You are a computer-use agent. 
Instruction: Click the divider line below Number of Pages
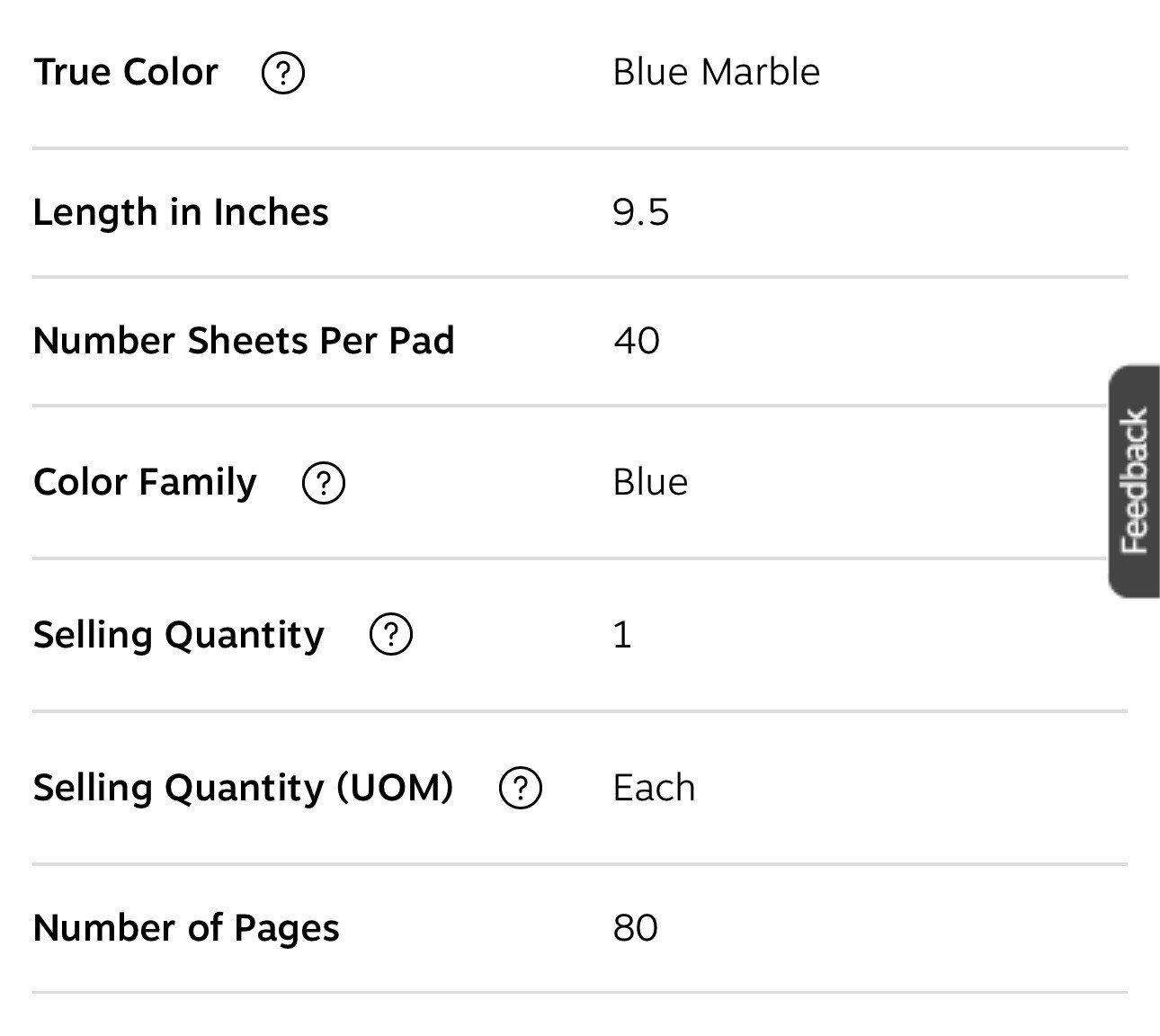[x=580, y=992]
